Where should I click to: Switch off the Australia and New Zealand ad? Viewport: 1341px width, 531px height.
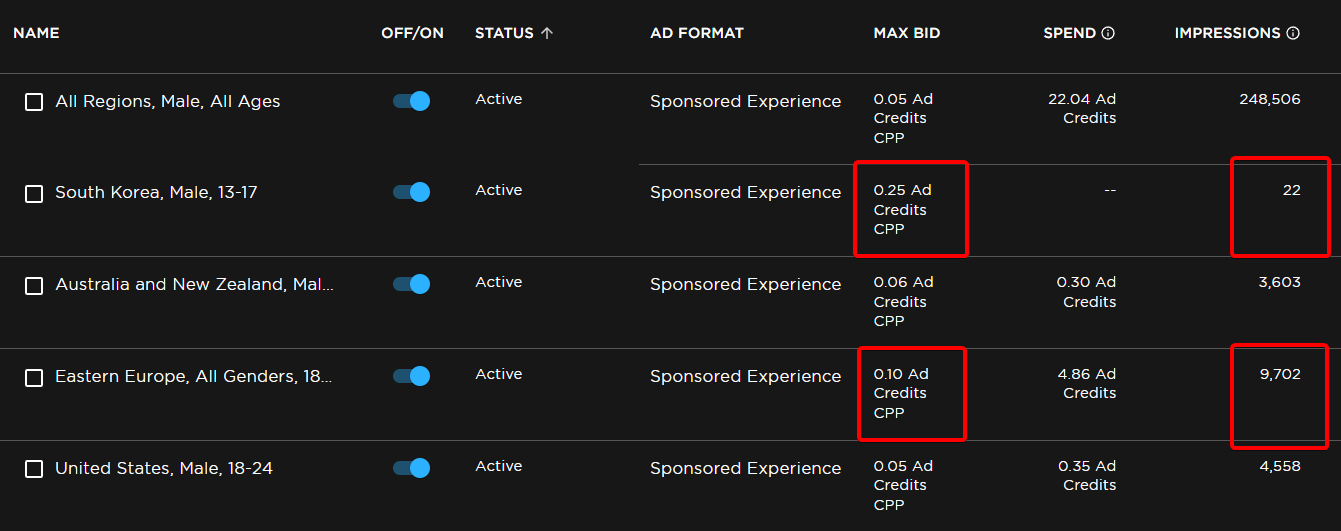click(x=411, y=284)
